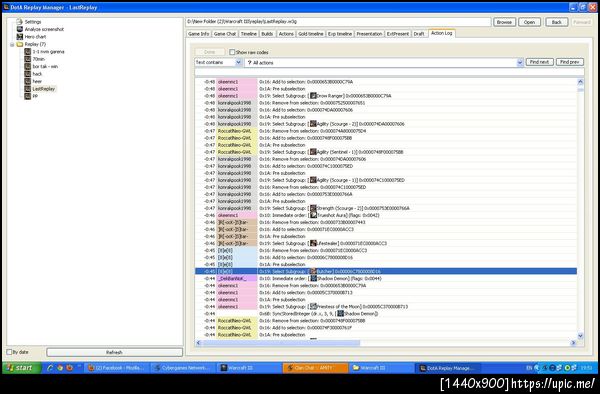Open the Warcraft III folder taskbar button
Image resolution: width=600 pixels, height=394 pixels.
pyautogui.click(x=382, y=368)
